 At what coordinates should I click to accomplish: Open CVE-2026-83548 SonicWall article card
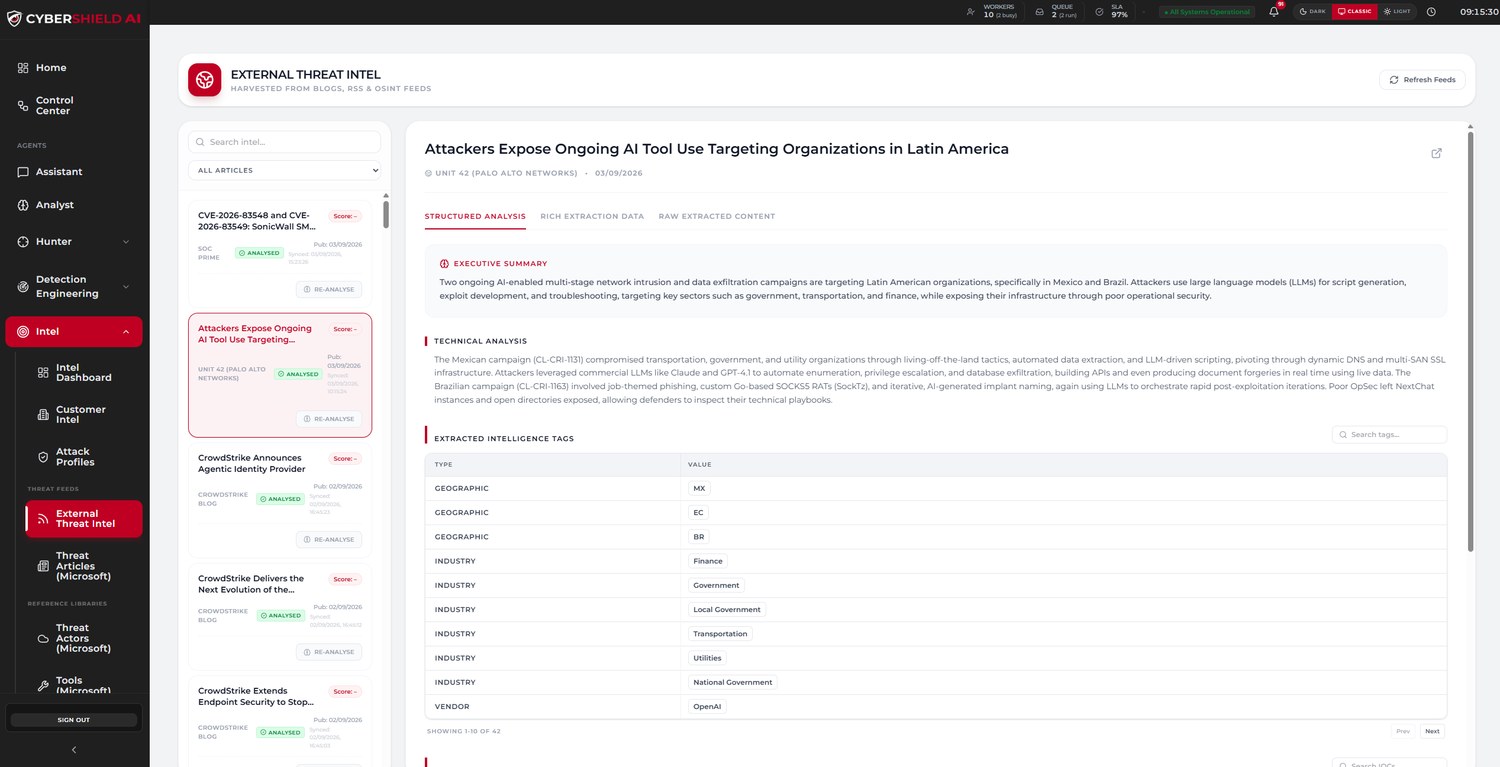280,253
